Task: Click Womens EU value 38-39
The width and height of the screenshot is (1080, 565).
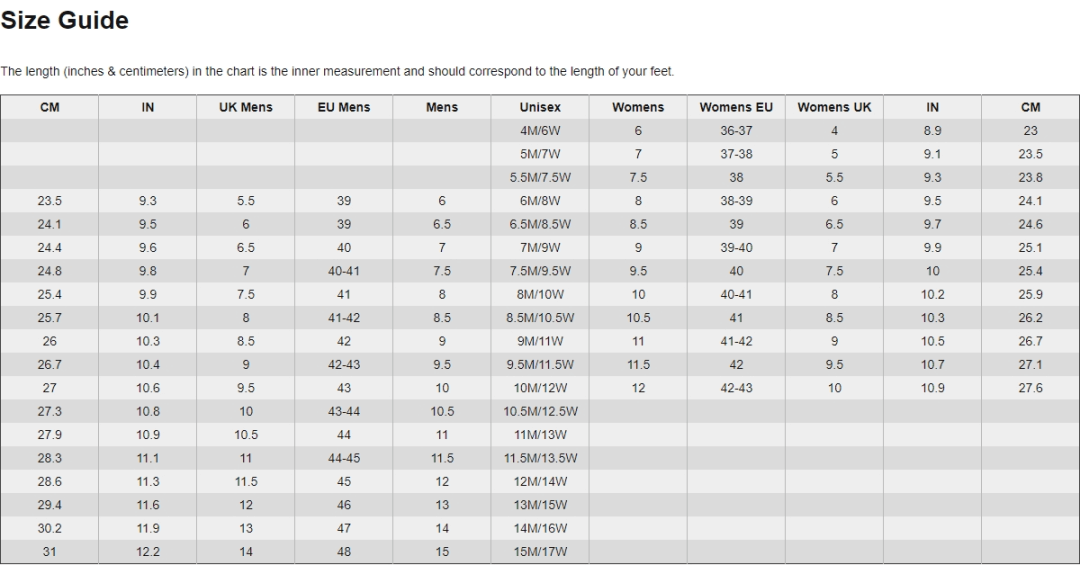Action: pos(736,201)
